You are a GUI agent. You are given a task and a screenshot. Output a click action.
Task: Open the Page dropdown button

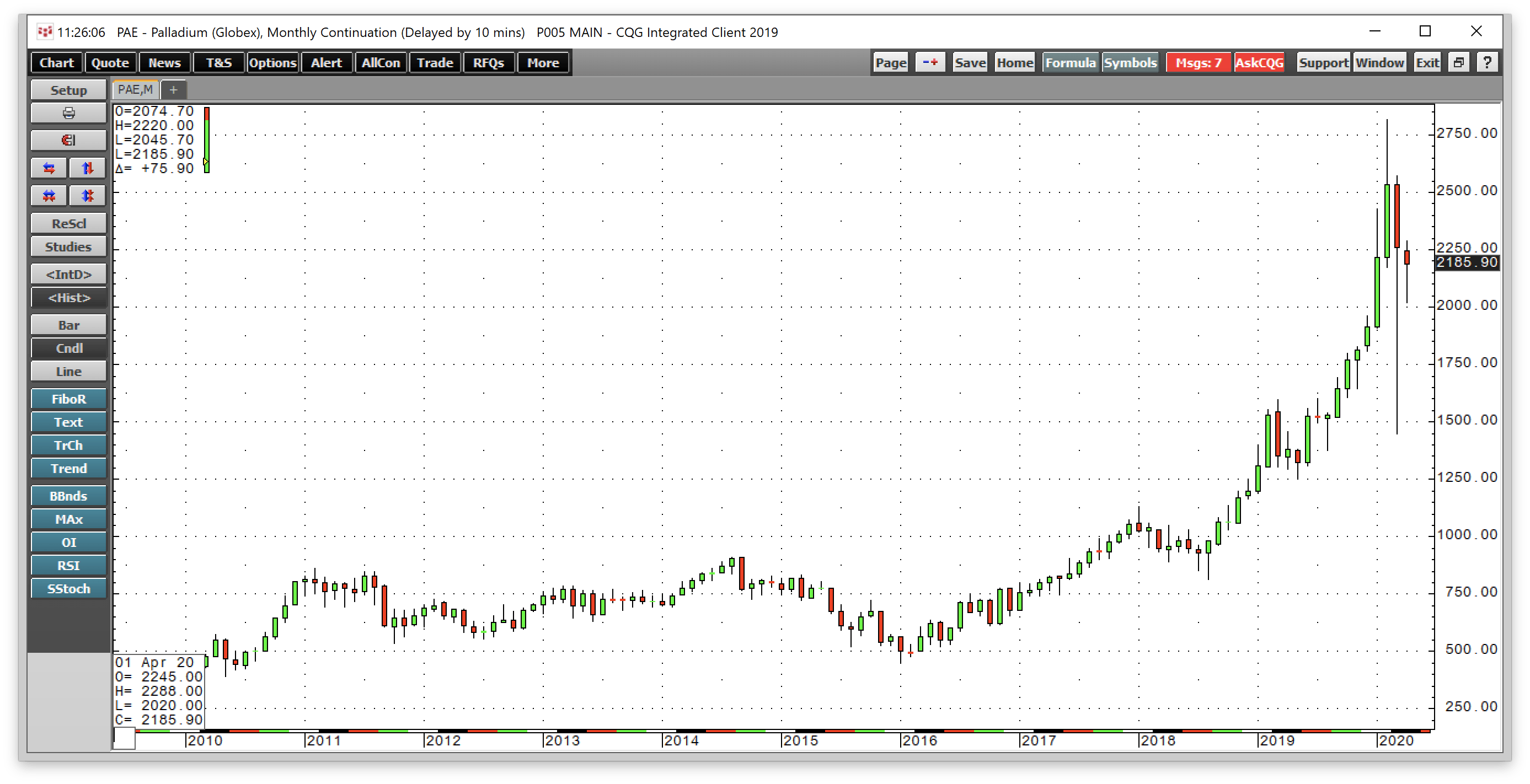(x=891, y=62)
